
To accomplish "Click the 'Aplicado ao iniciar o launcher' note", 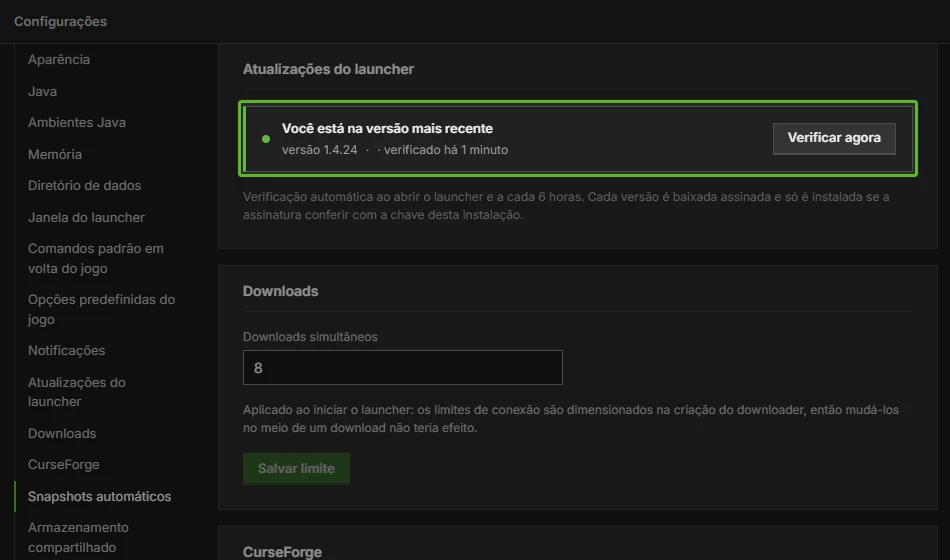I will (x=571, y=419).
